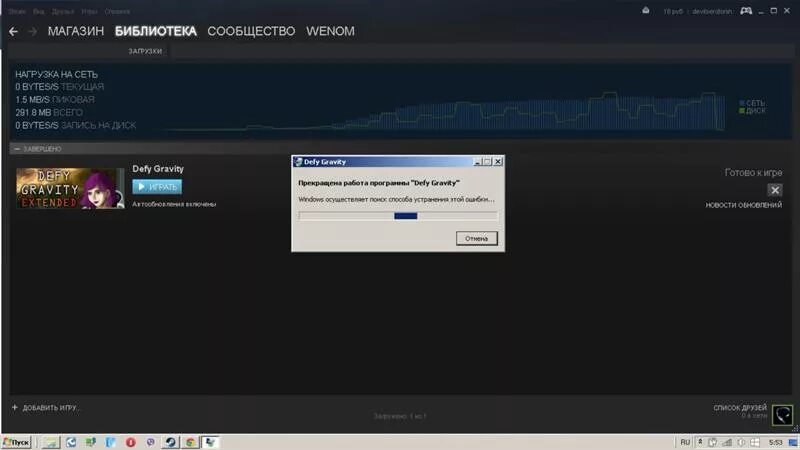
Task: Click the ДИСК legend swatch
Action: pos(742,111)
